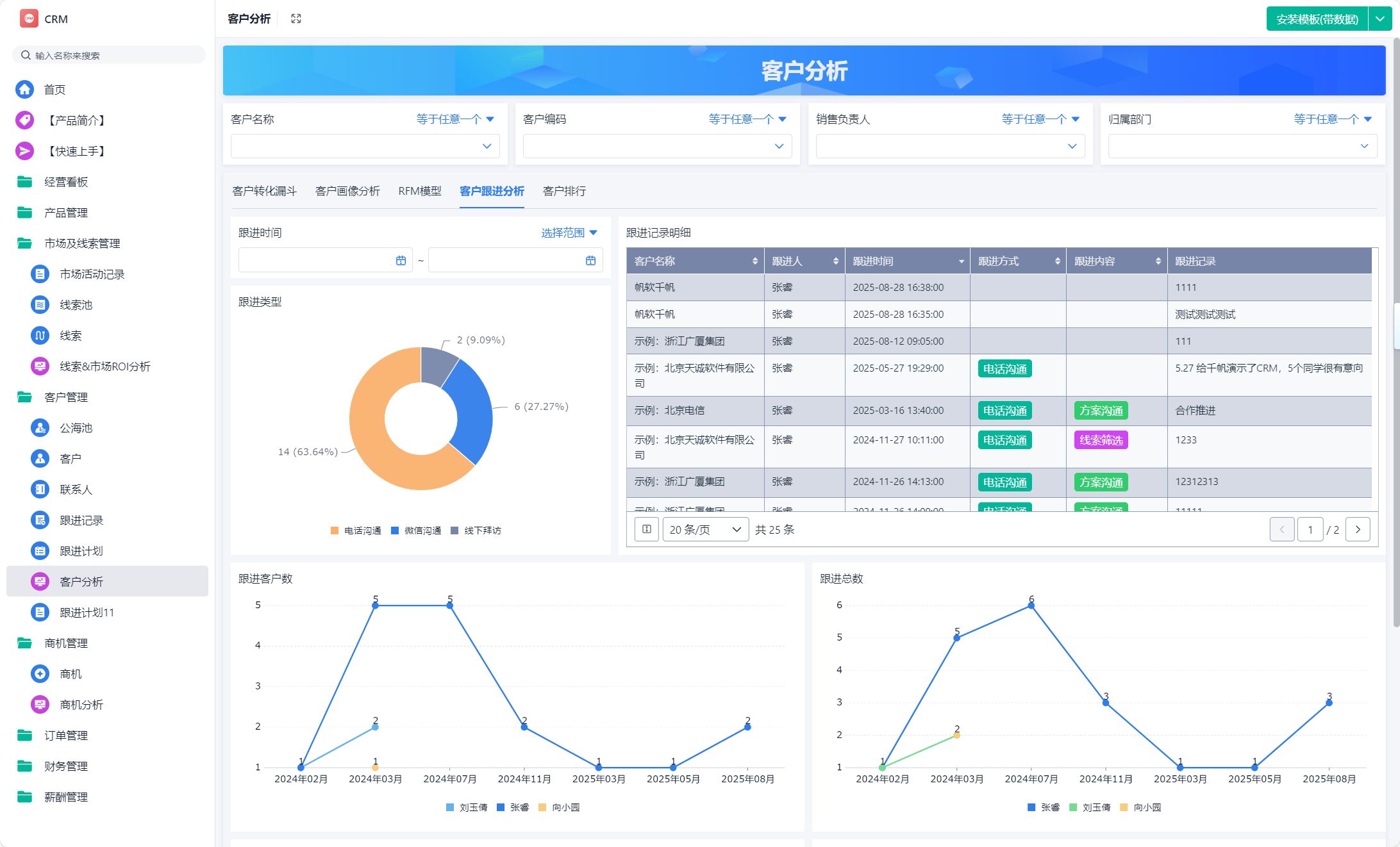Switch to the 客户排行 tab

563,191
